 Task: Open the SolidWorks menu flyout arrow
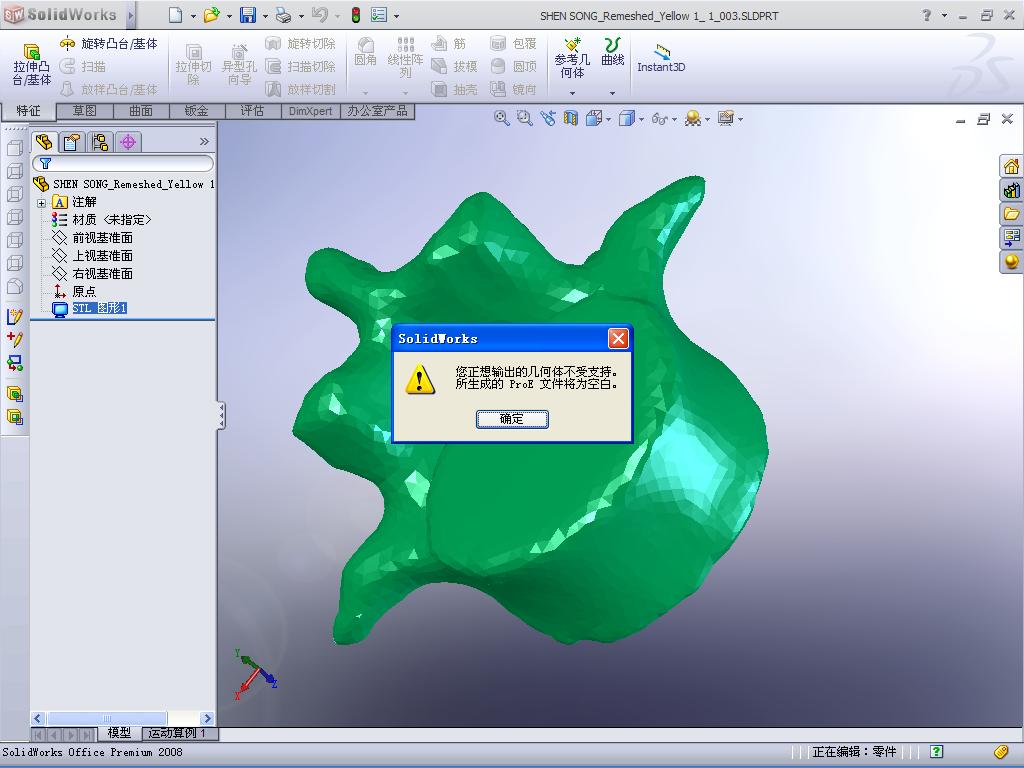[131, 15]
